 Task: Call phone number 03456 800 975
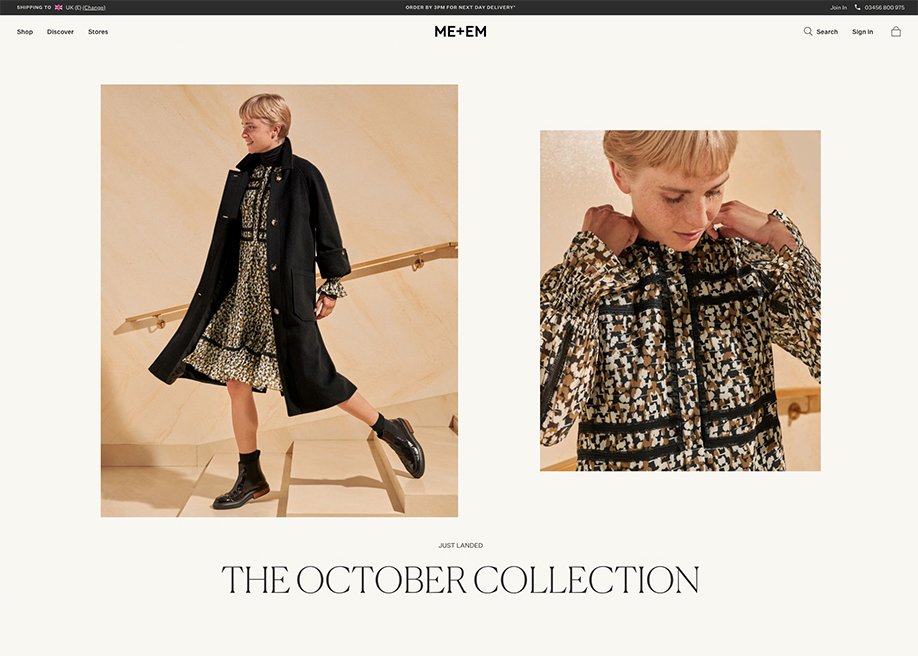tap(885, 8)
